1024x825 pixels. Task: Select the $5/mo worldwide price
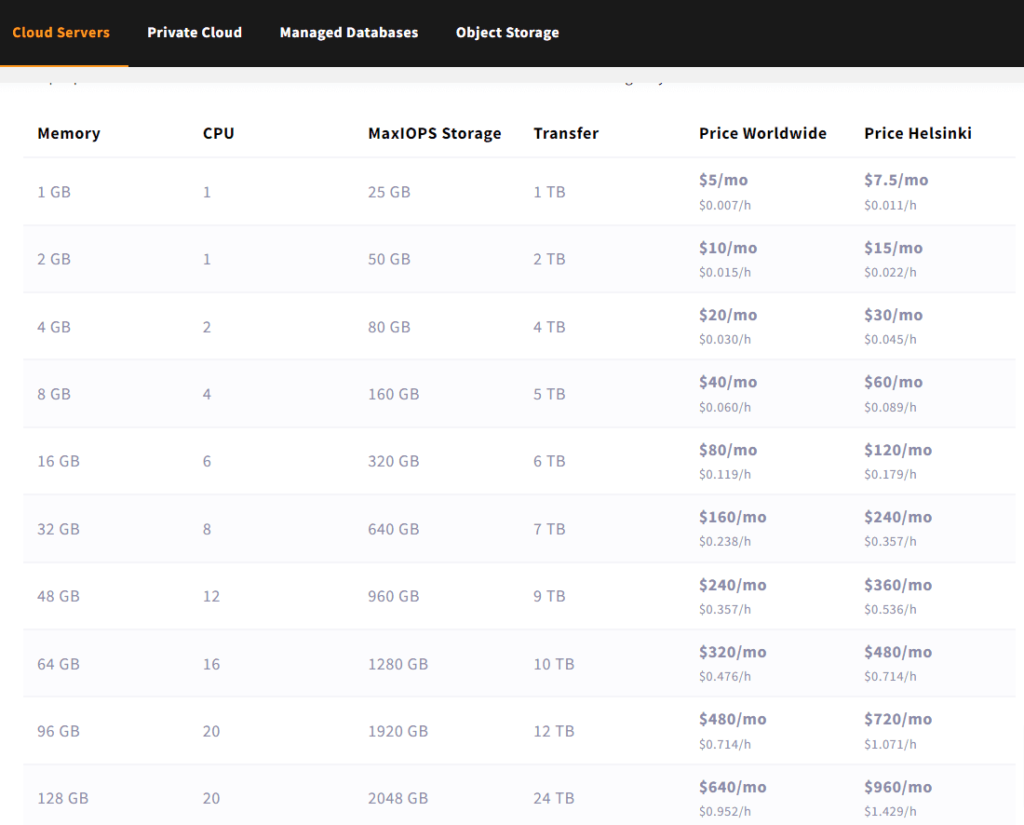tap(723, 180)
